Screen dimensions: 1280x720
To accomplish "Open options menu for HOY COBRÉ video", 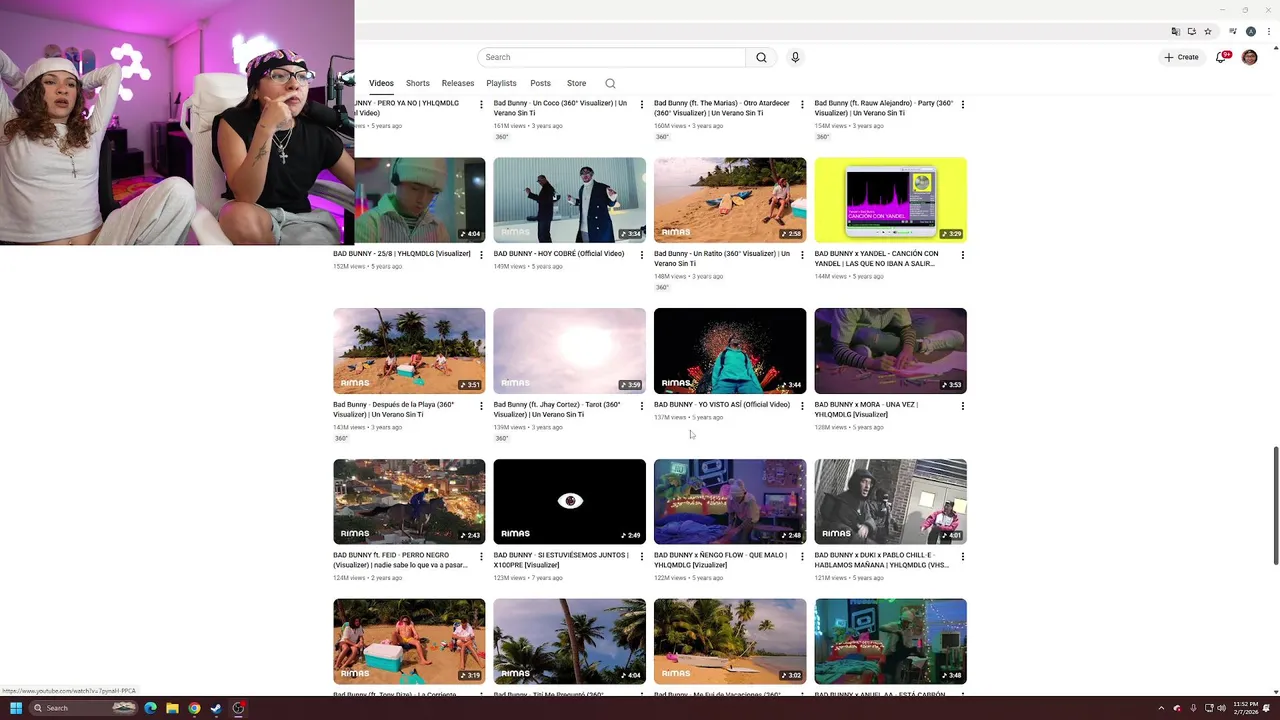I will [642, 255].
